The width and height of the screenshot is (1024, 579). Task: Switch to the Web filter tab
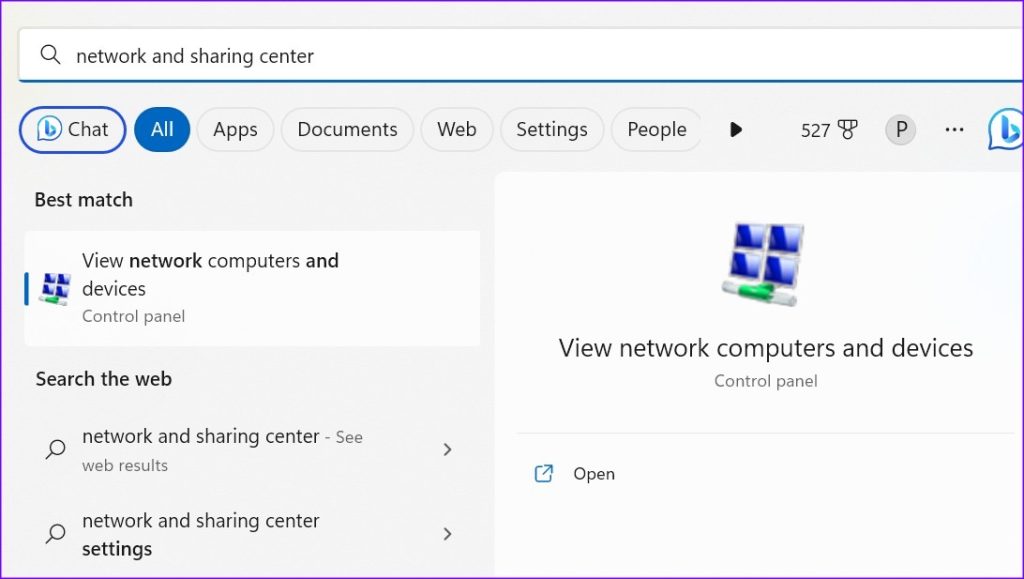point(456,129)
